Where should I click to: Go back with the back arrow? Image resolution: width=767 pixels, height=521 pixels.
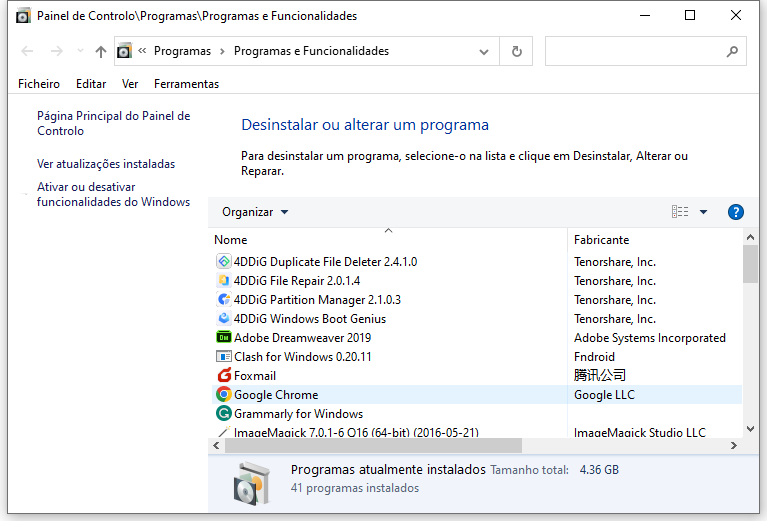pos(27,51)
